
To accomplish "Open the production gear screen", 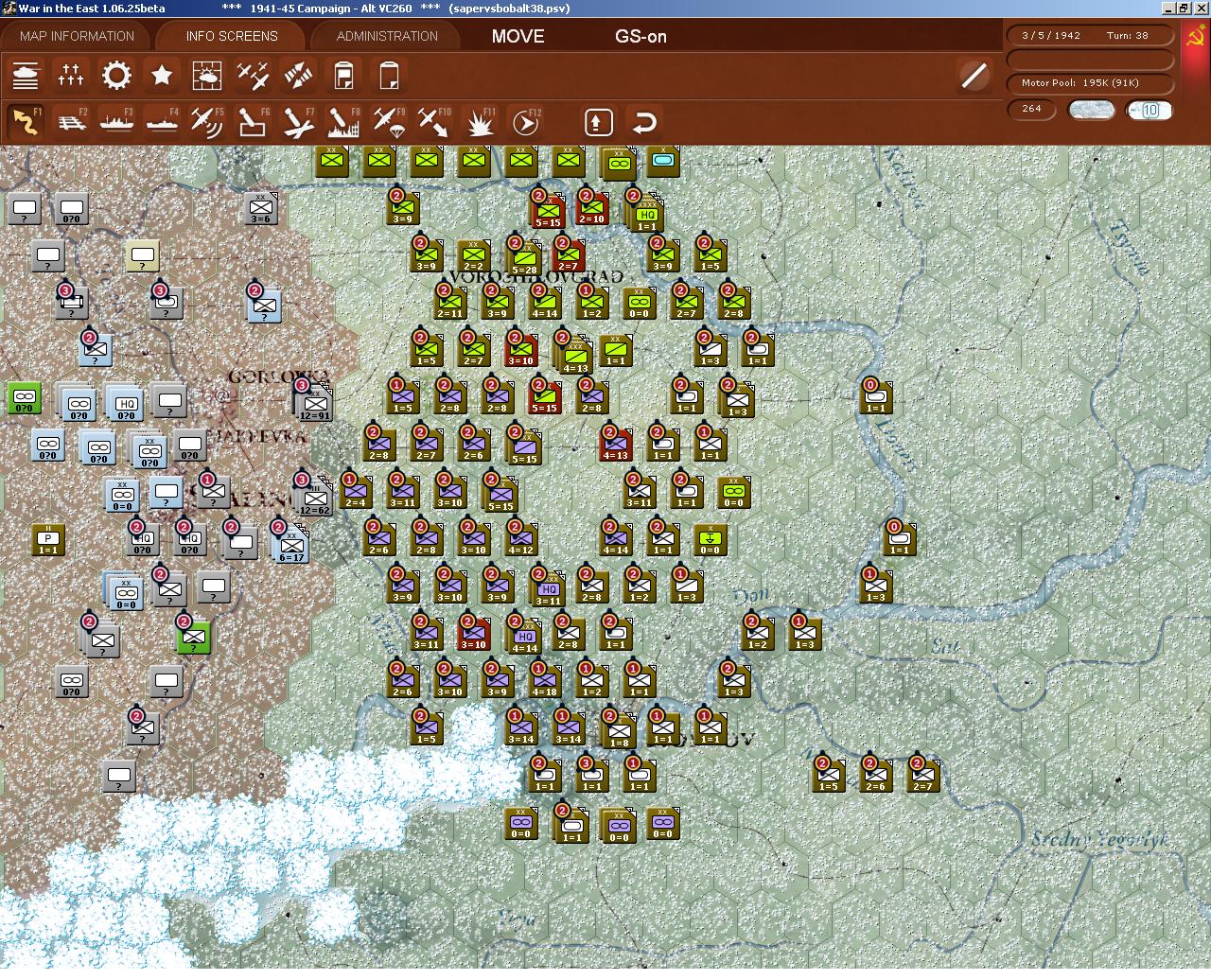I will 116,76.
